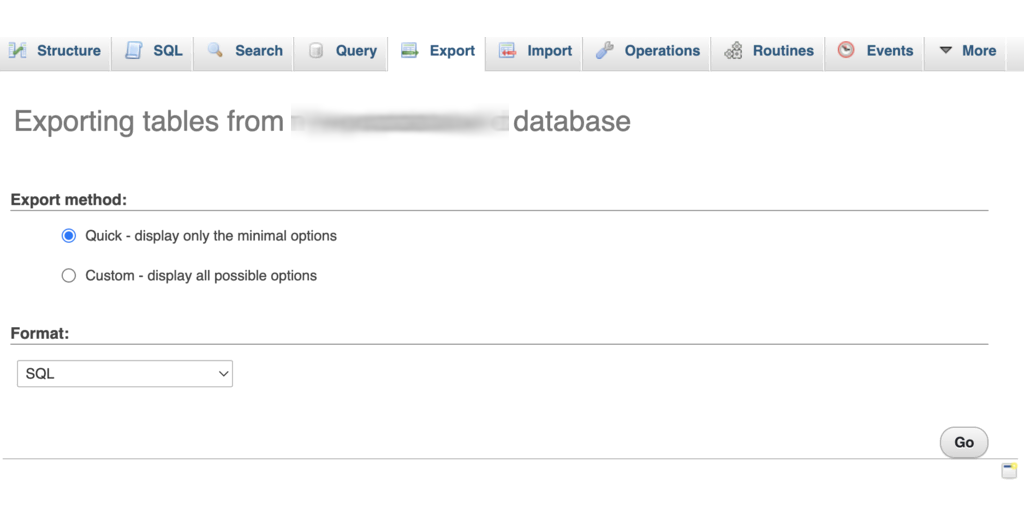1024x512 pixels.
Task: Select Custom export method radio button
Action: [x=69, y=276]
